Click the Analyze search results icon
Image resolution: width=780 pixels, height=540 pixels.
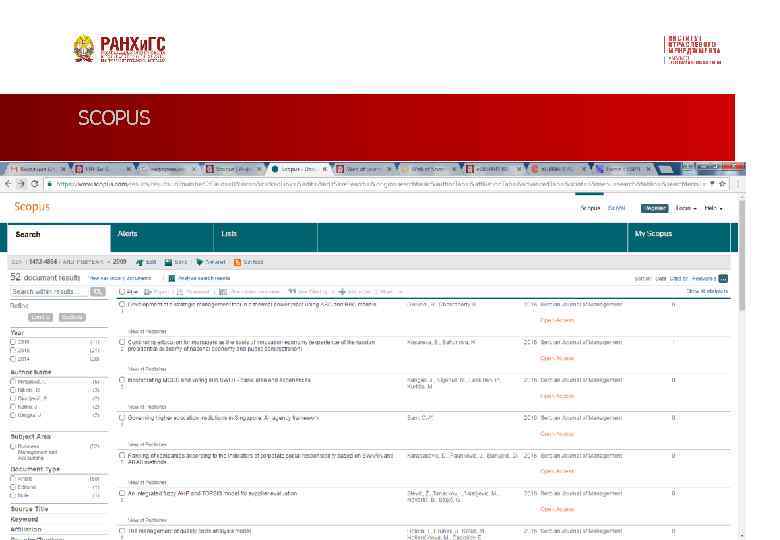coord(172,278)
